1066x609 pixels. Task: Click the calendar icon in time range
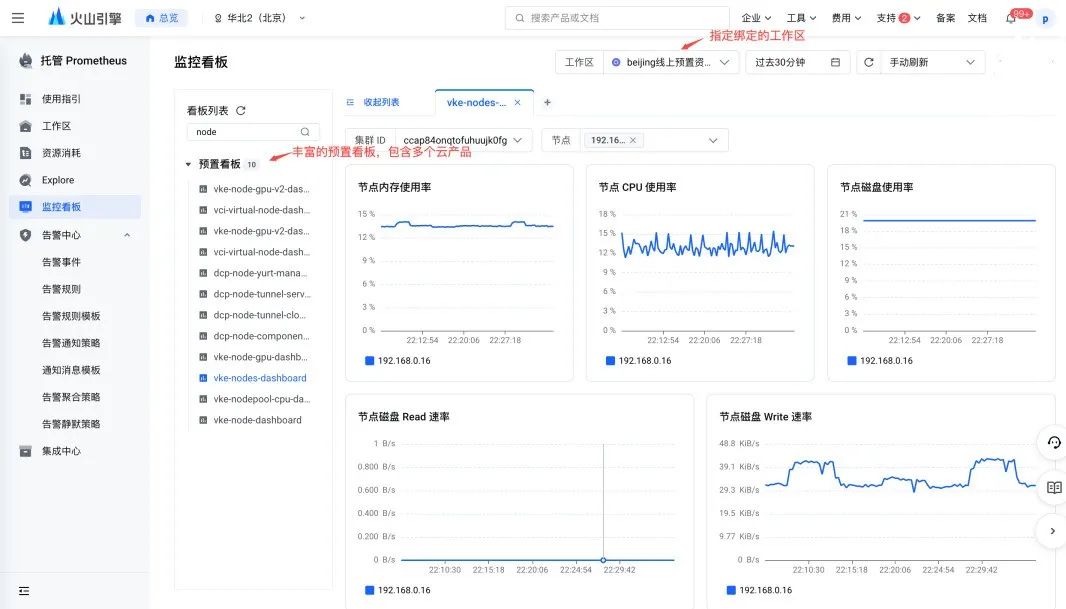[836, 62]
